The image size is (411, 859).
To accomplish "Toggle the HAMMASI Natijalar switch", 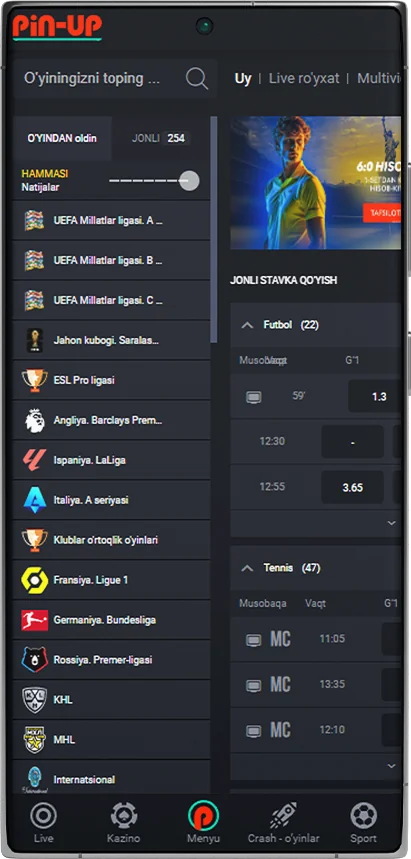I will (154, 180).
